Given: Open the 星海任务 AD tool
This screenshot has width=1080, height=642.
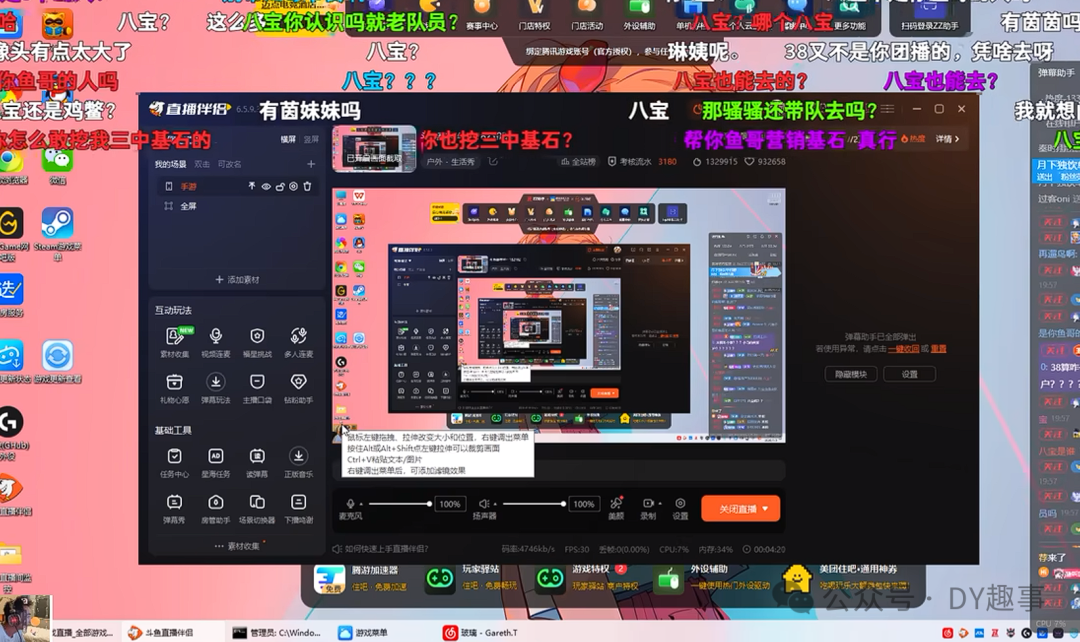Looking at the screenshot, I should click(216, 463).
